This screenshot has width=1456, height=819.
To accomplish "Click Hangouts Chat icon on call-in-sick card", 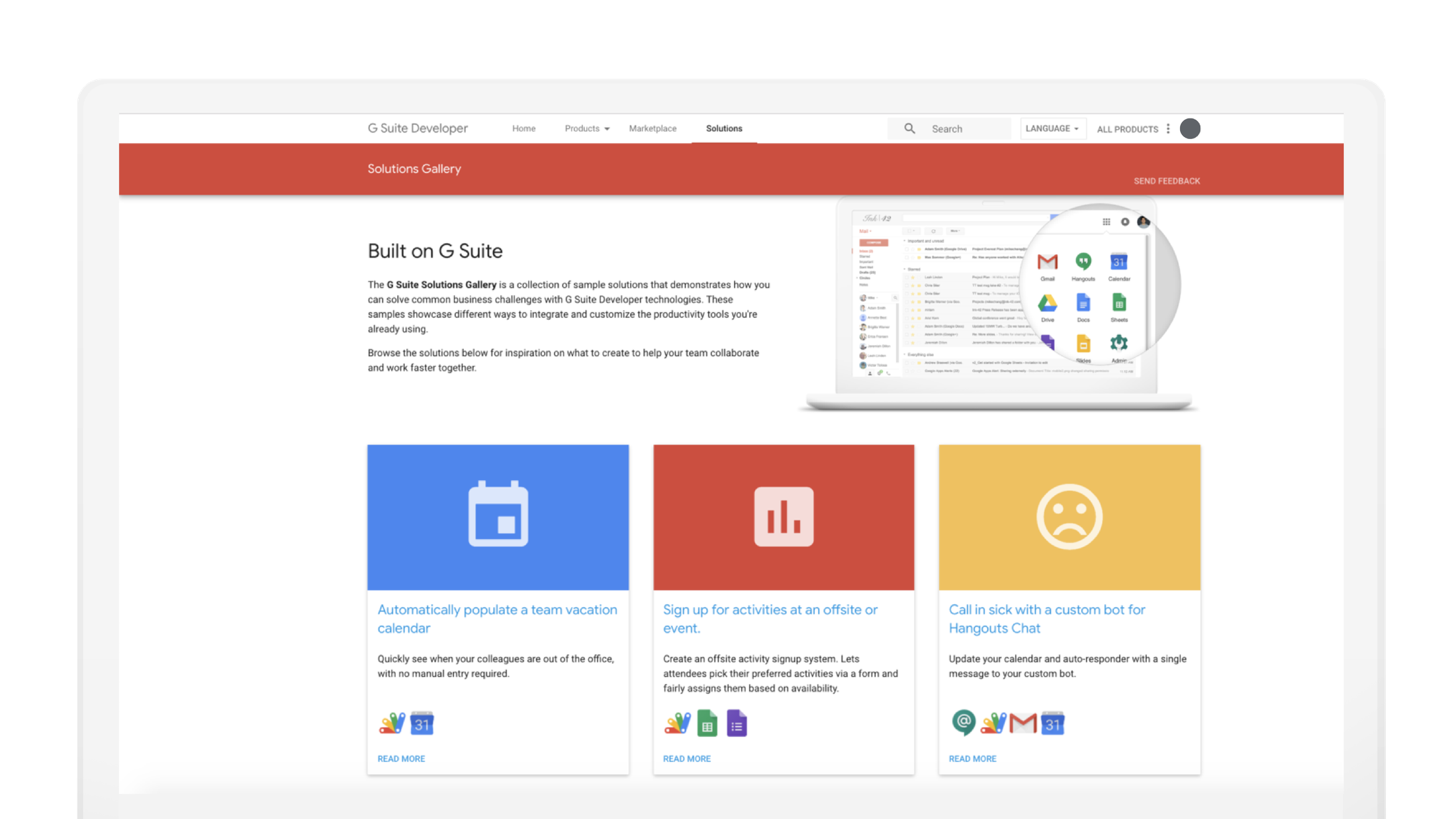I will (x=964, y=722).
